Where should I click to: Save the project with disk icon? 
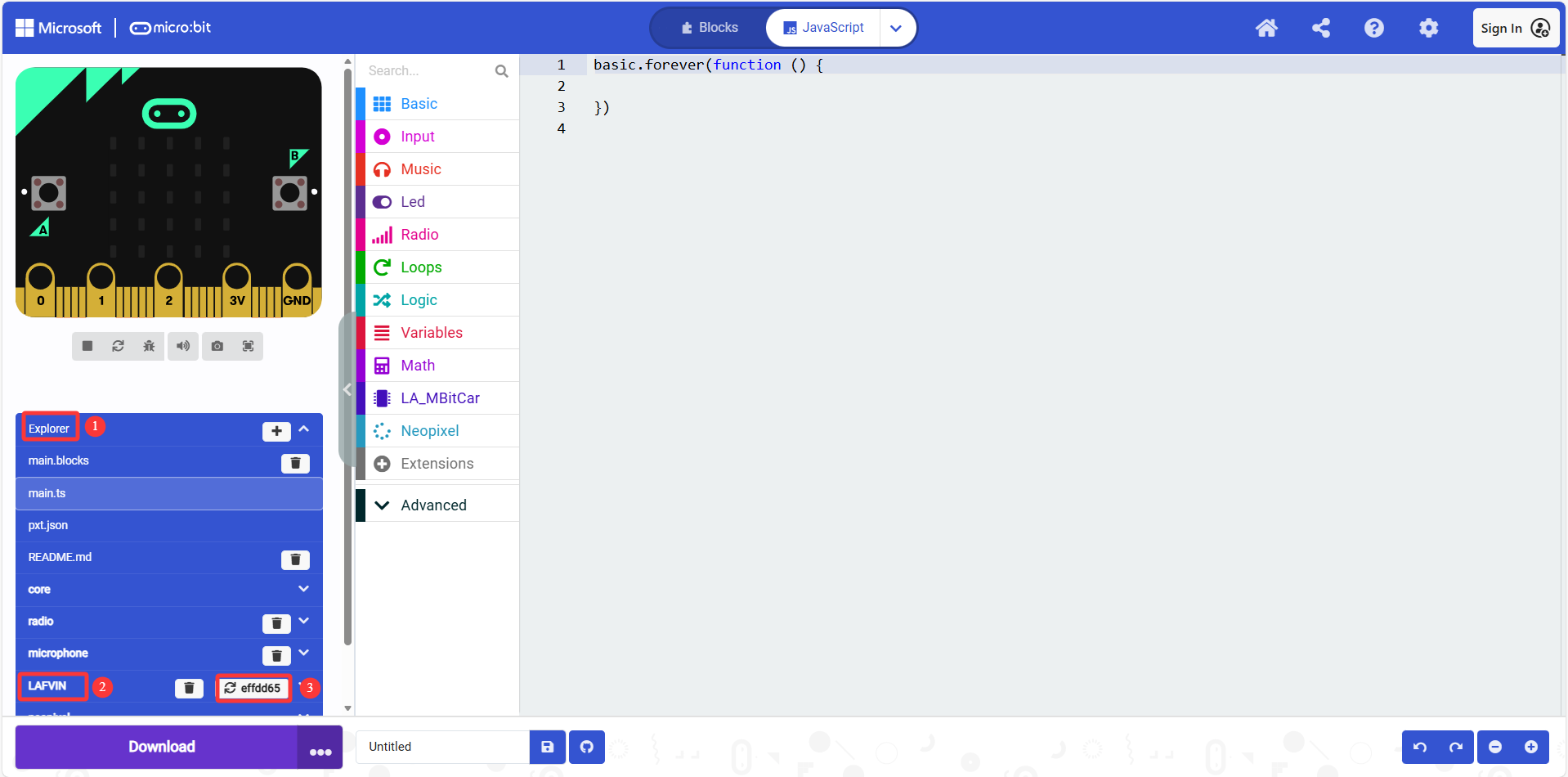coord(548,747)
